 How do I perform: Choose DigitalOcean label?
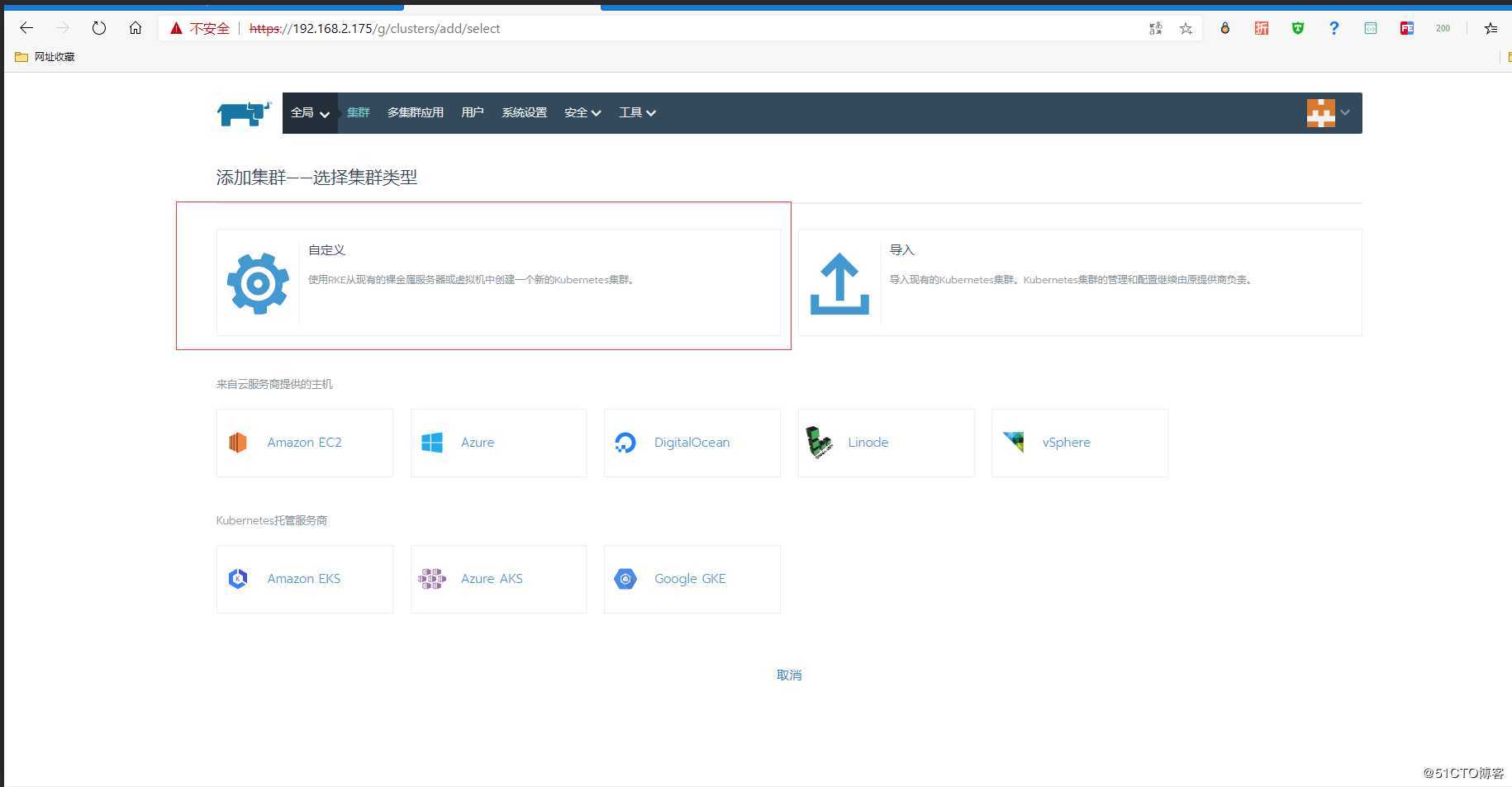pos(692,443)
